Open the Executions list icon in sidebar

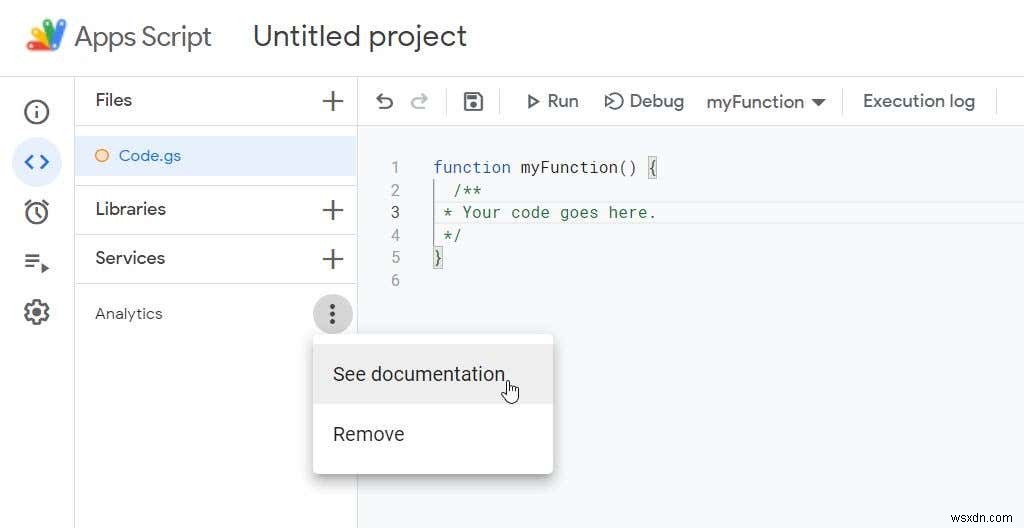coord(37,262)
